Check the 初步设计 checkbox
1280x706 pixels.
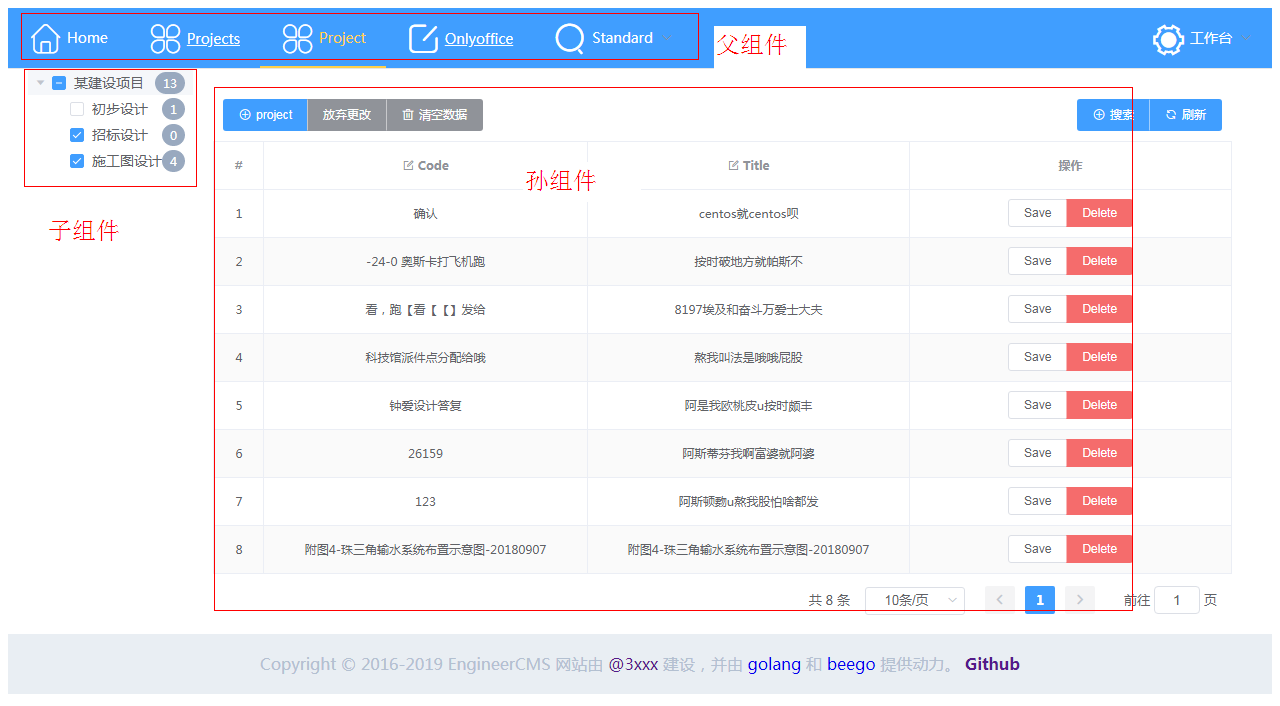(77, 109)
